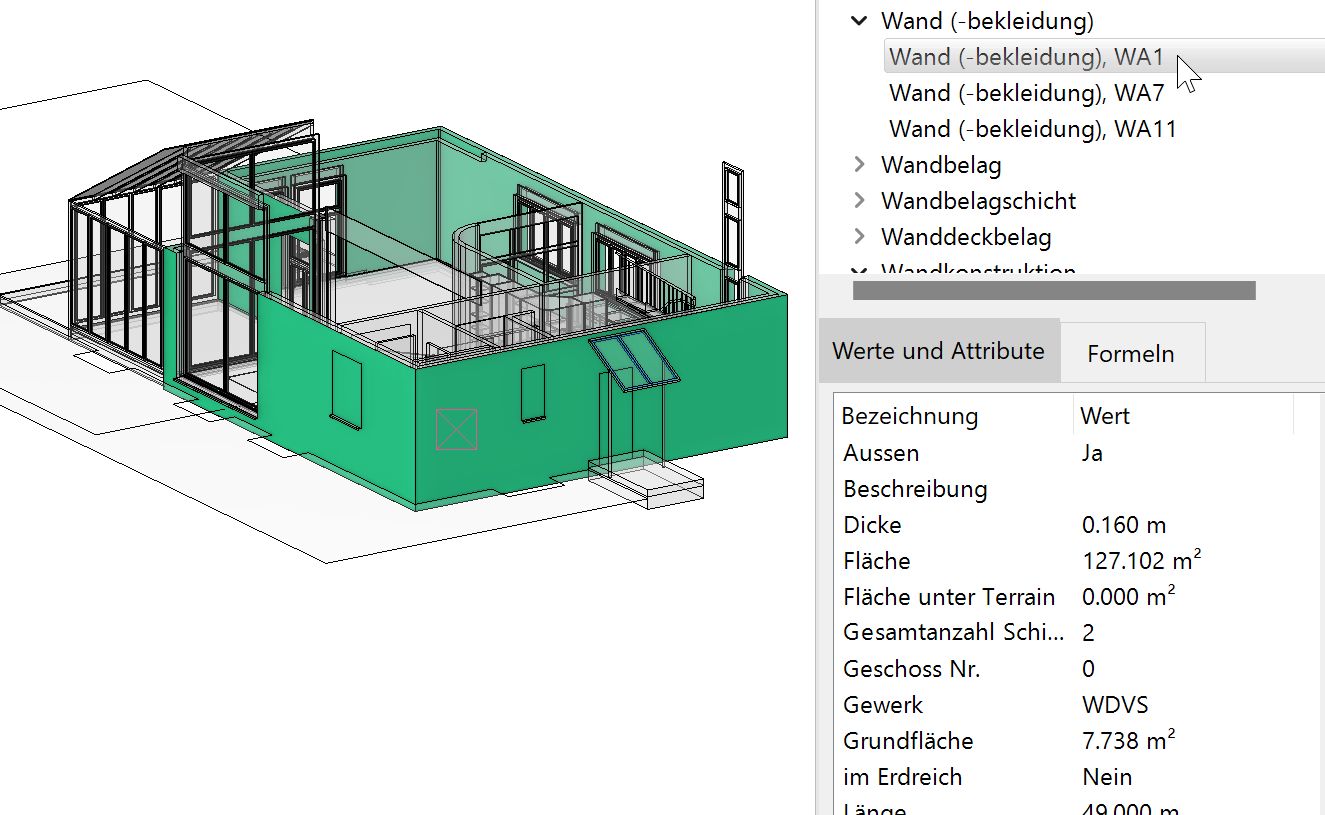Switch to the Formeln tab

click(1131, 353)
